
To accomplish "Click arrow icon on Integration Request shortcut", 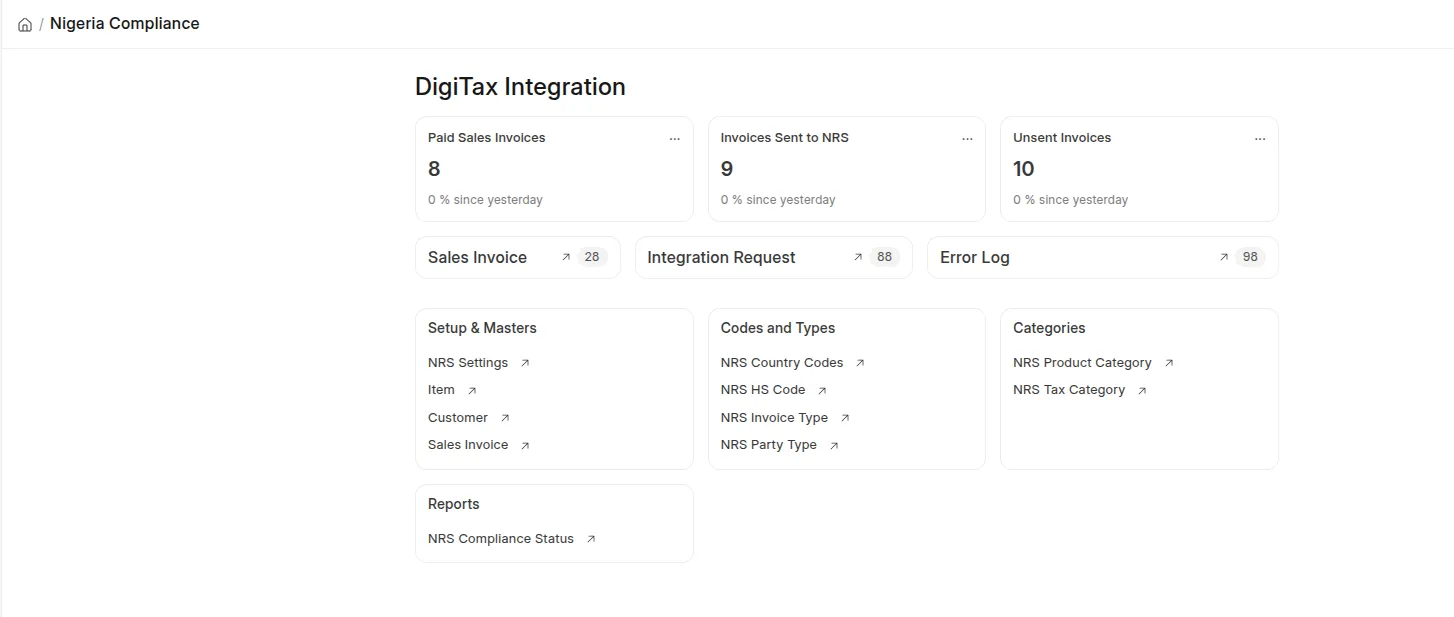I will (858, 257).
